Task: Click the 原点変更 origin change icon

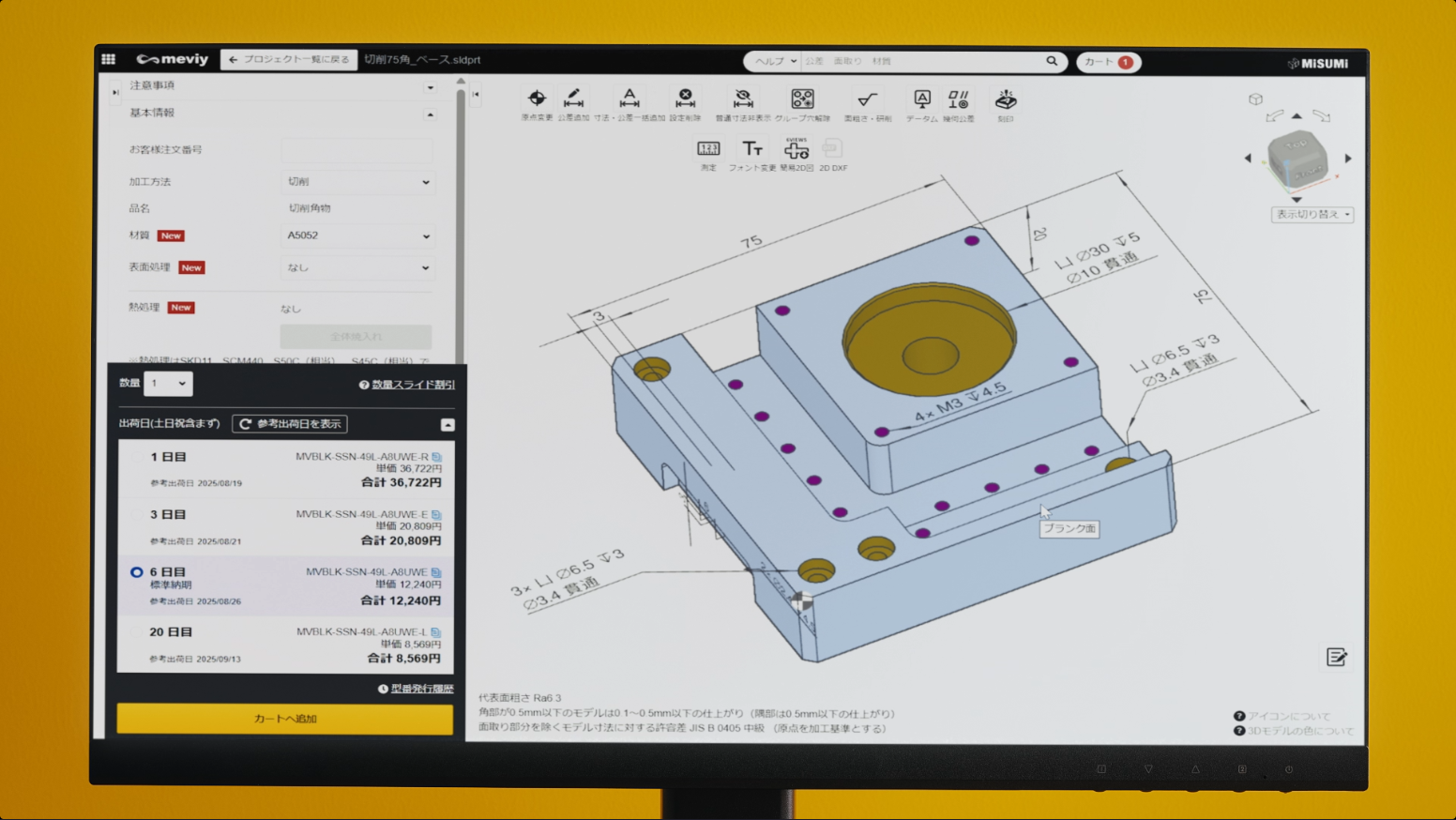Action: coord(537,99)
